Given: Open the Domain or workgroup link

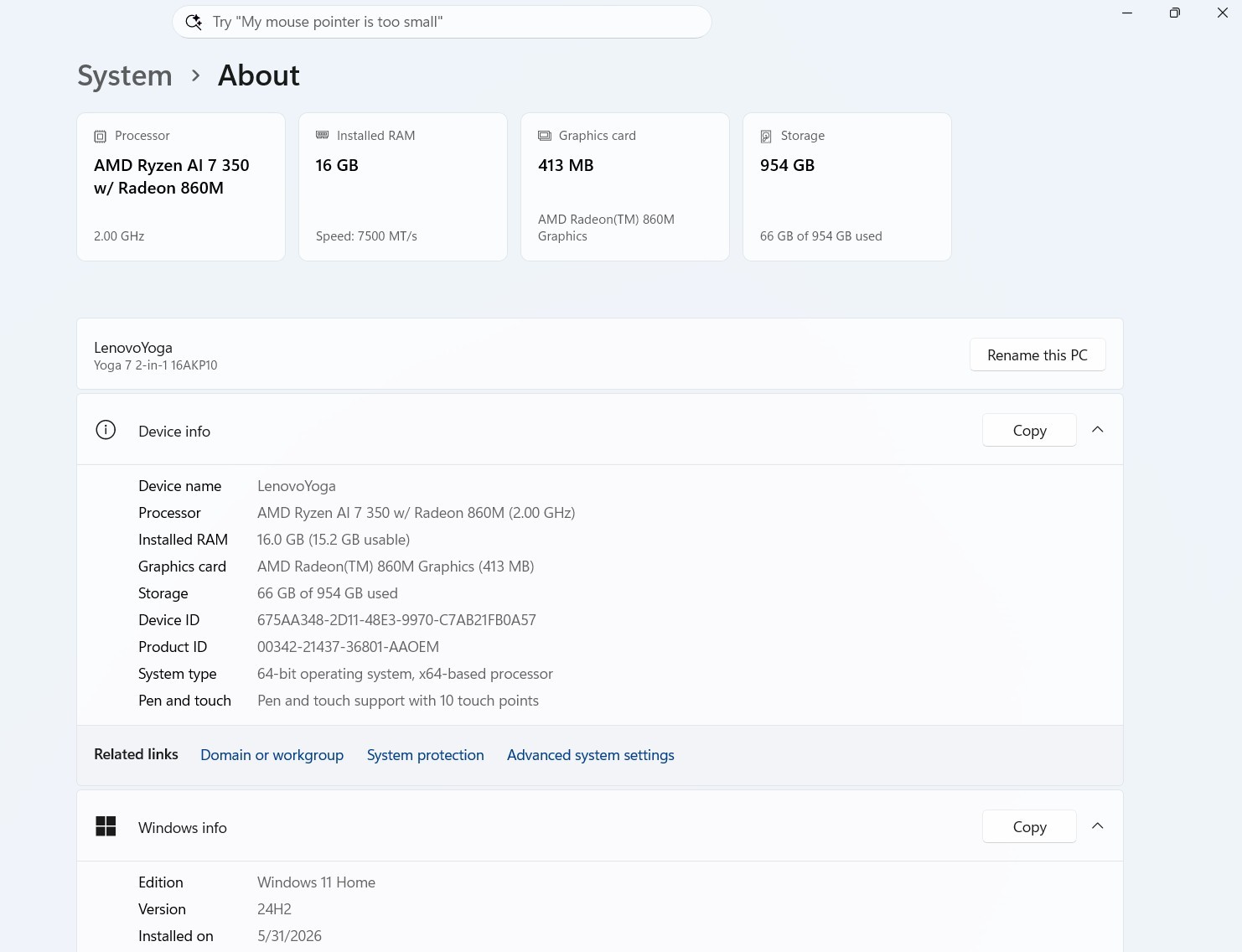Looking at the screenshot, I should pyautogui.click(x=272, y=755).
